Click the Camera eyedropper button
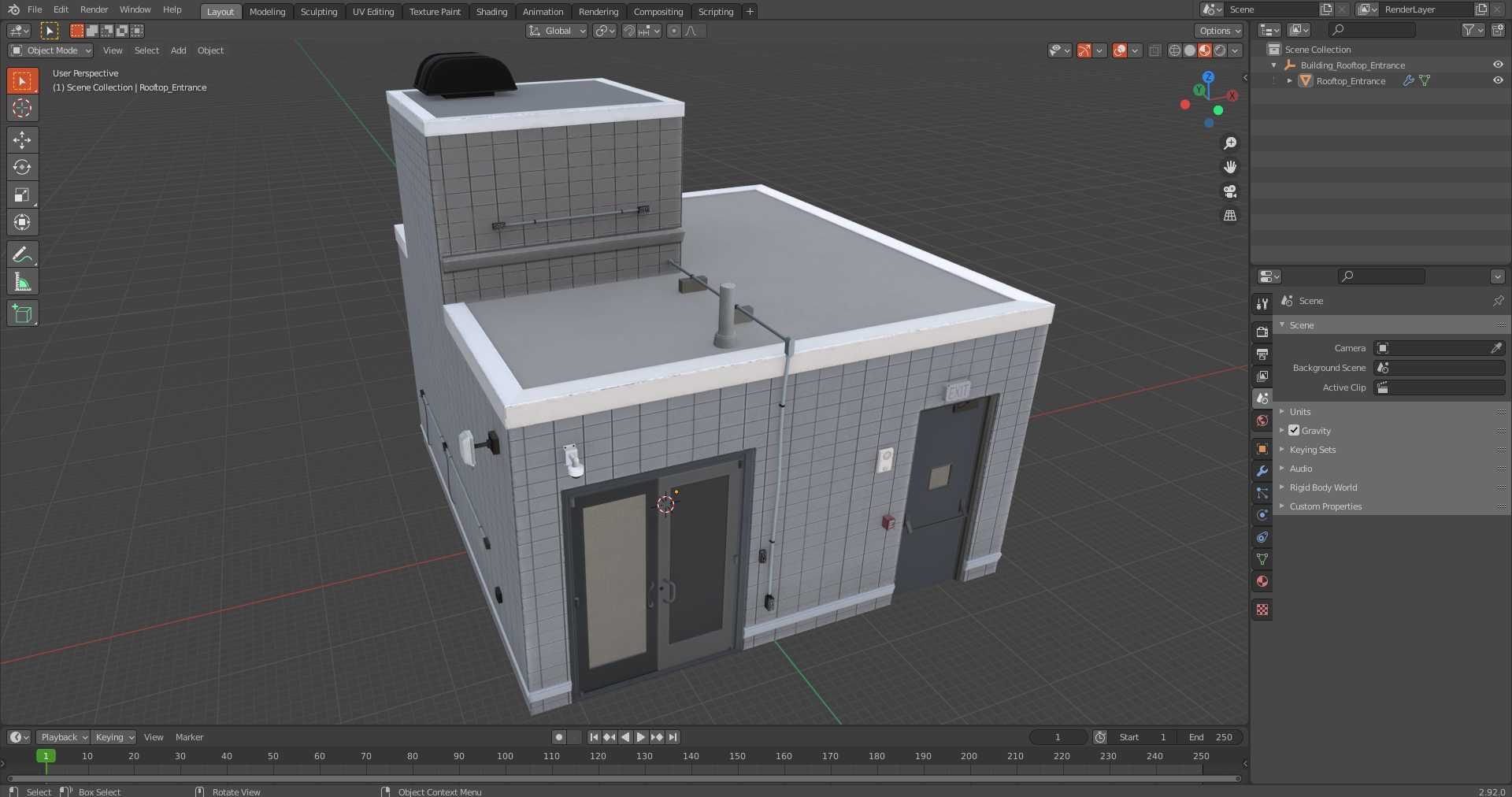 [x=1496, y=347]
